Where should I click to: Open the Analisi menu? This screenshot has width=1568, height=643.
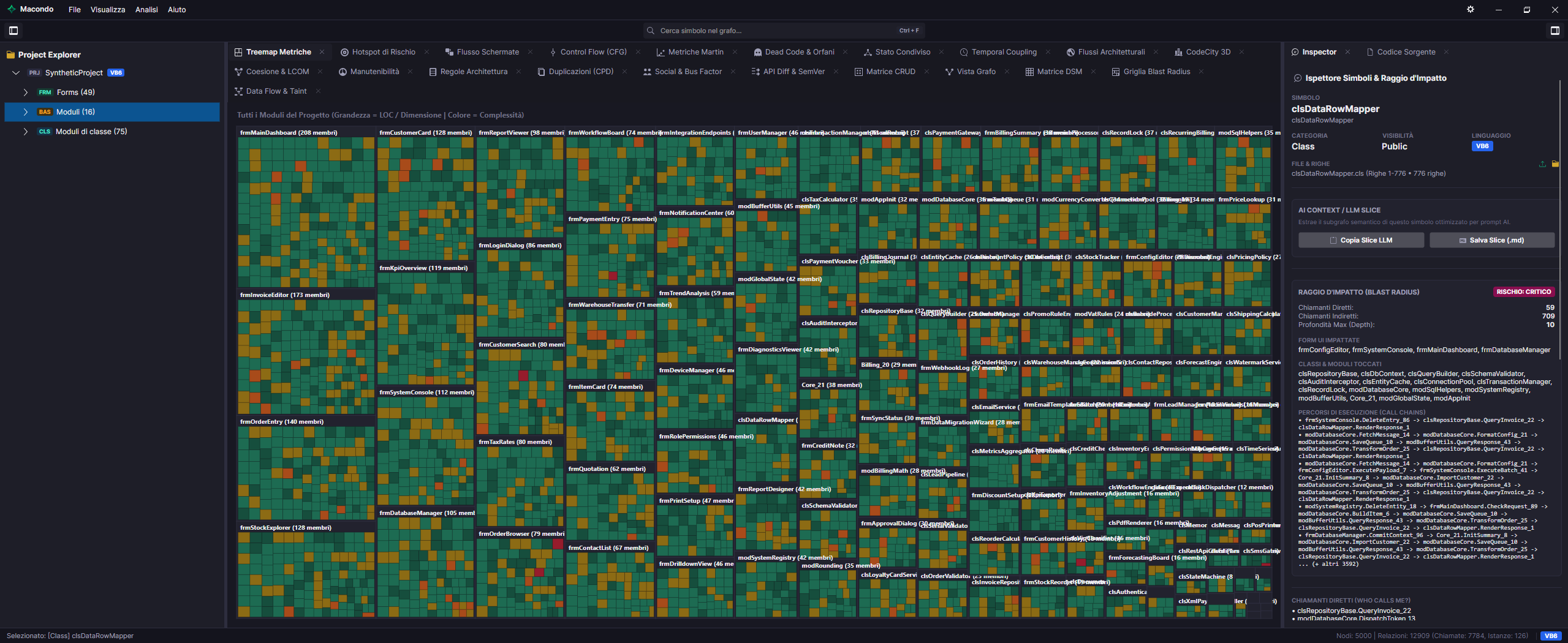(x=146, y=9)
